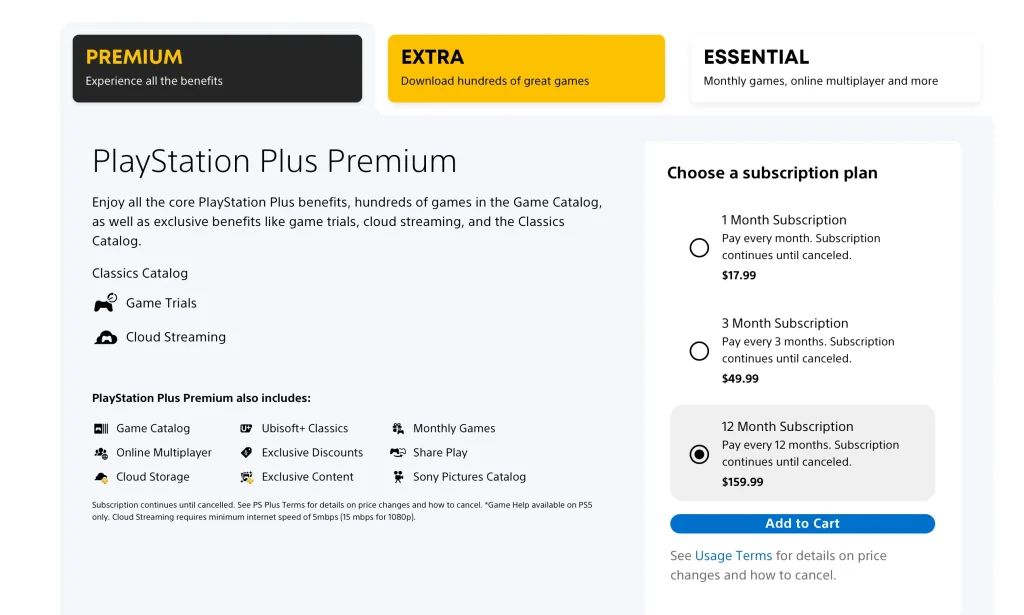Switch to the ESSENTIAL plan tab
1024x615 pixels.
(835, 67)
